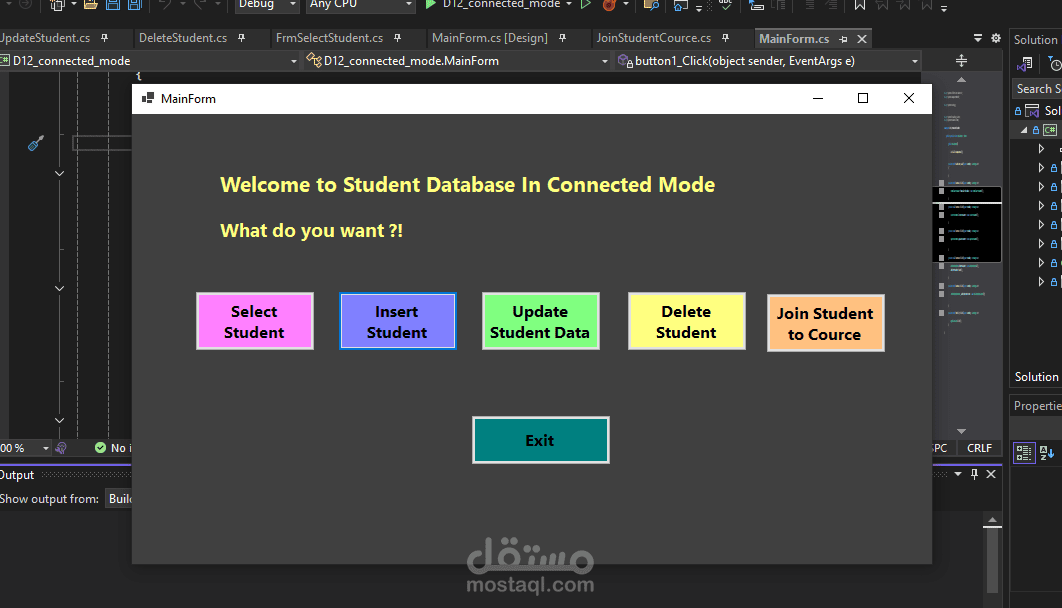Click the Solution Explorer bottom tab label

tap(1036, 376)
